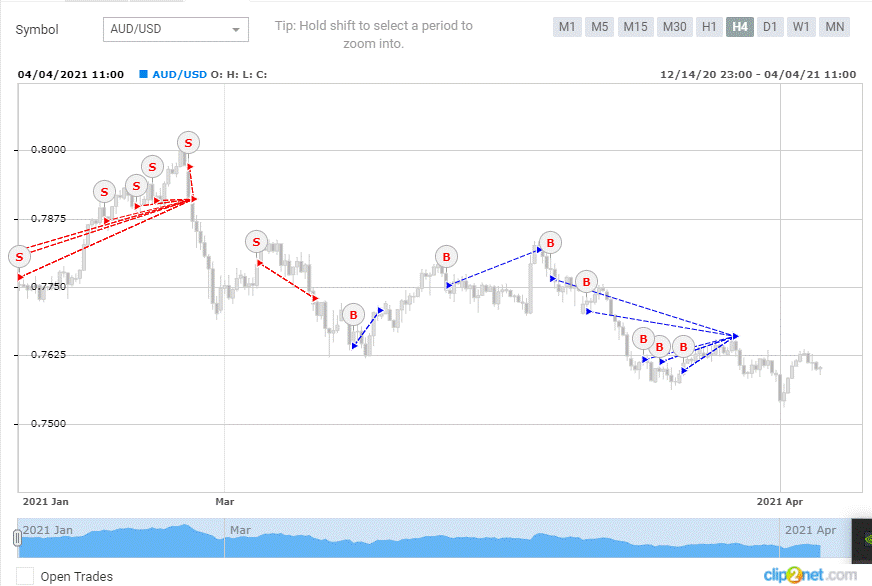Click the AUD/USD legend color square
Viewport: 872px width, 586px height.
[143, 74]
